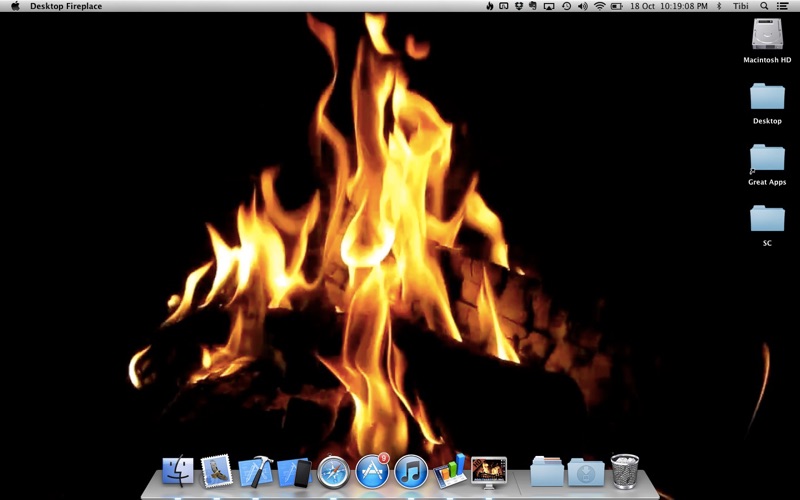Image resolution: width=800 pixels, height=500 pixels.
Task: Click the date and time clock
Action: (x=669, y=6)
